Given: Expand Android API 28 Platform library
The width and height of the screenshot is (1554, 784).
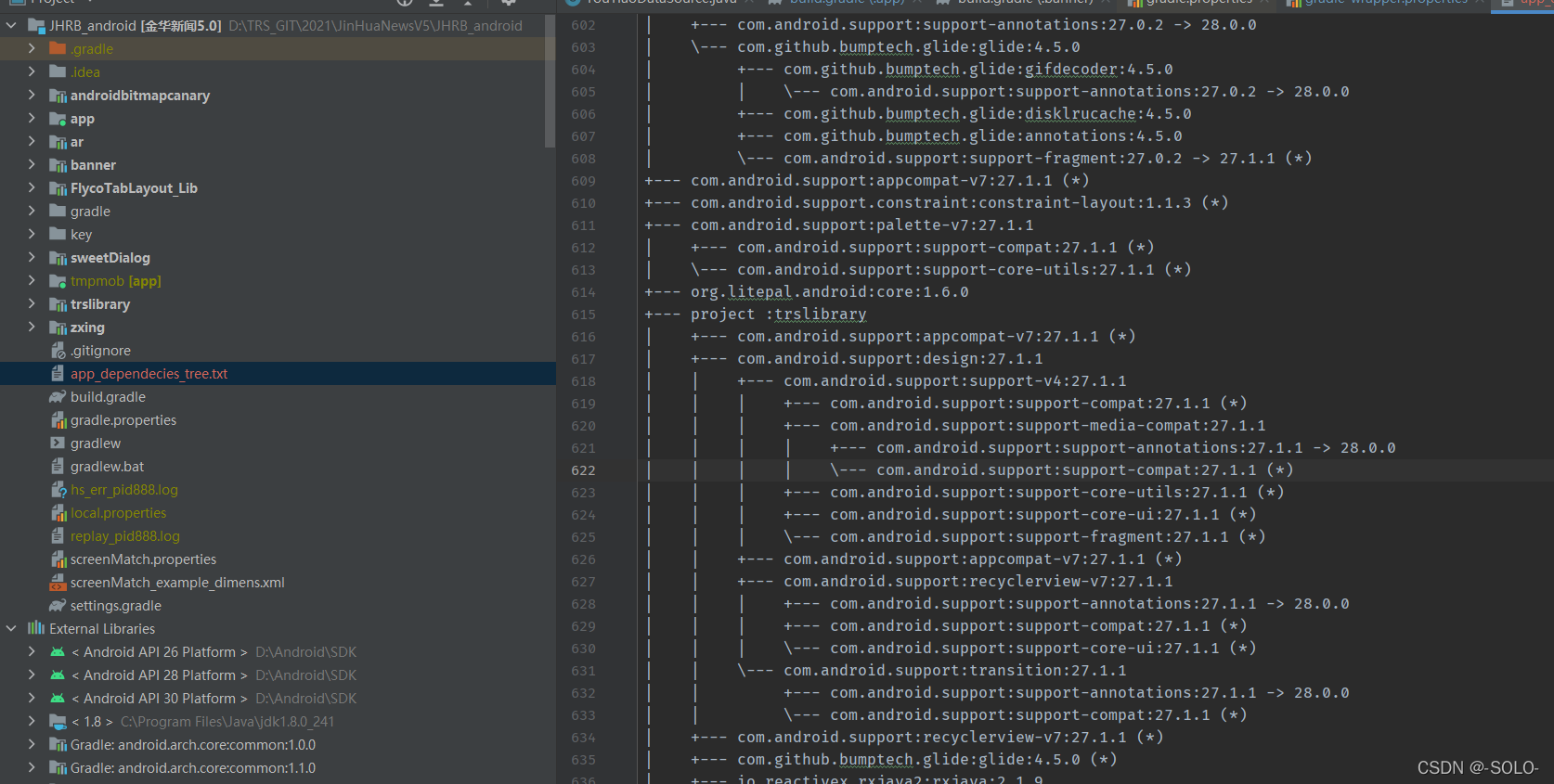Looking at the screenshot, I should [x=32, y=675].
